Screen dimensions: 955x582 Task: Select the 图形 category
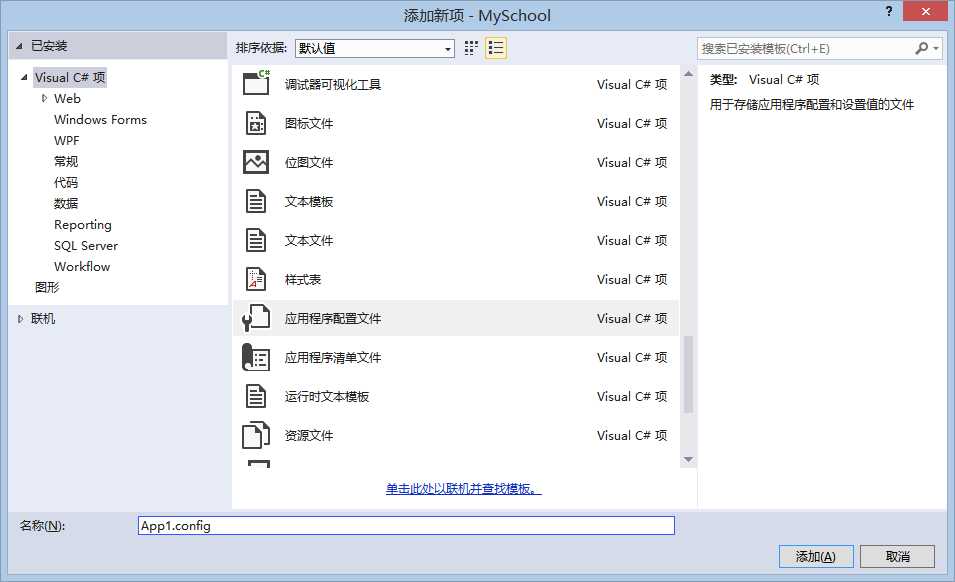47,287
